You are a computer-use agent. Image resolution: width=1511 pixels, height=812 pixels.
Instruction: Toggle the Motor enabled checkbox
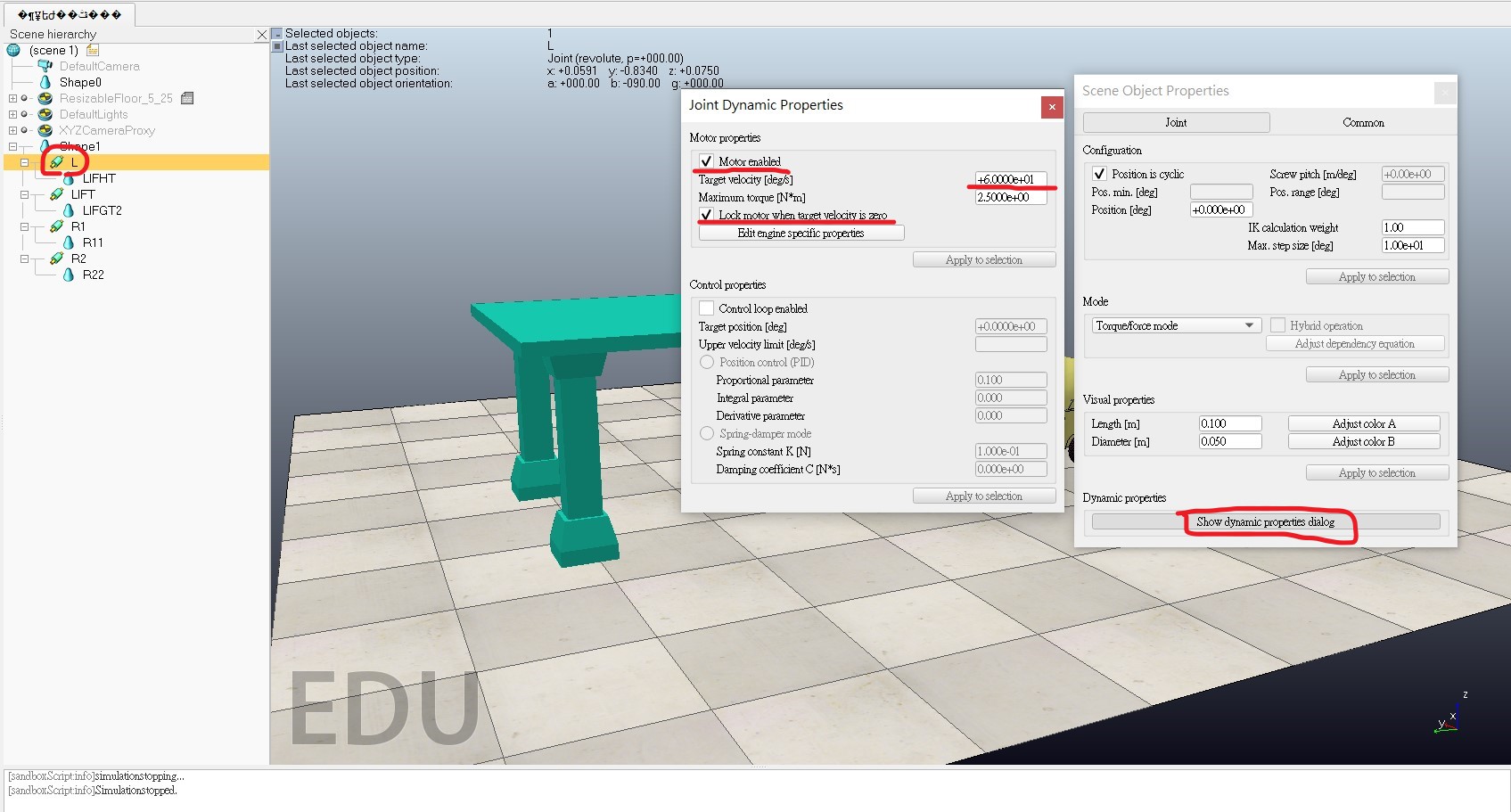point(706,161)
